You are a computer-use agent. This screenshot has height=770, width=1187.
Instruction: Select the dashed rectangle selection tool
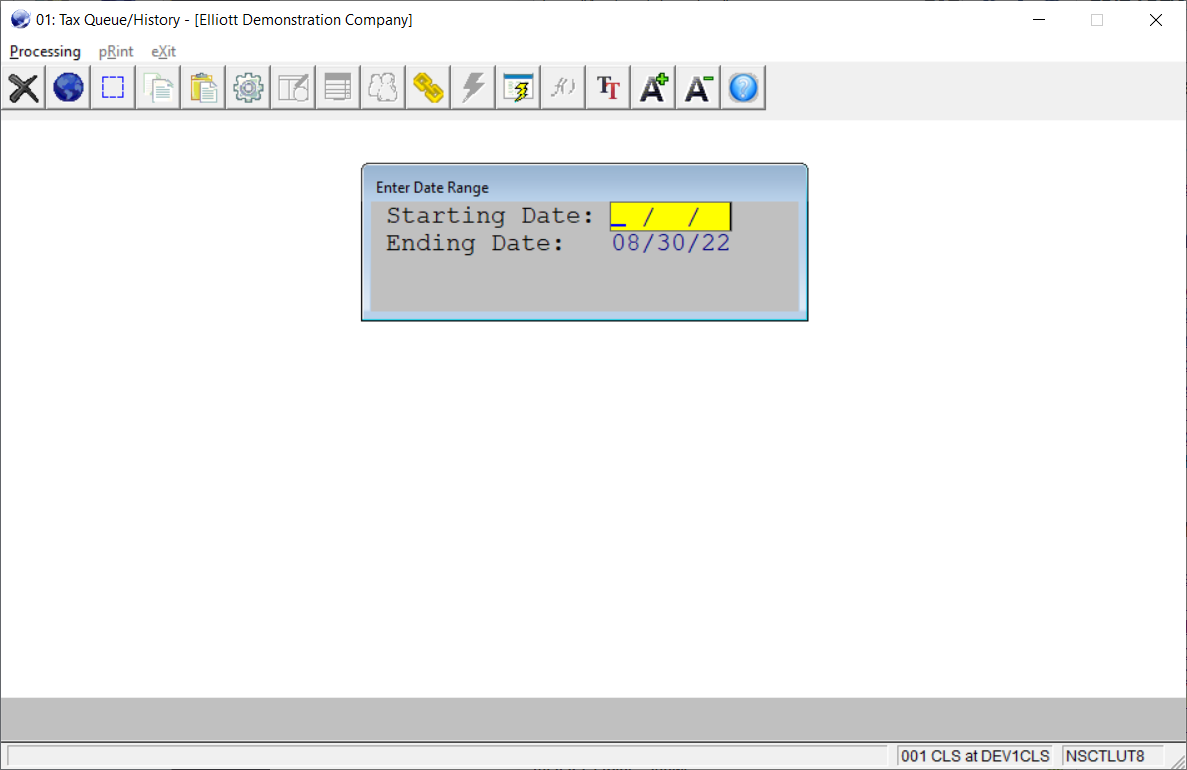tap(113, 88)
